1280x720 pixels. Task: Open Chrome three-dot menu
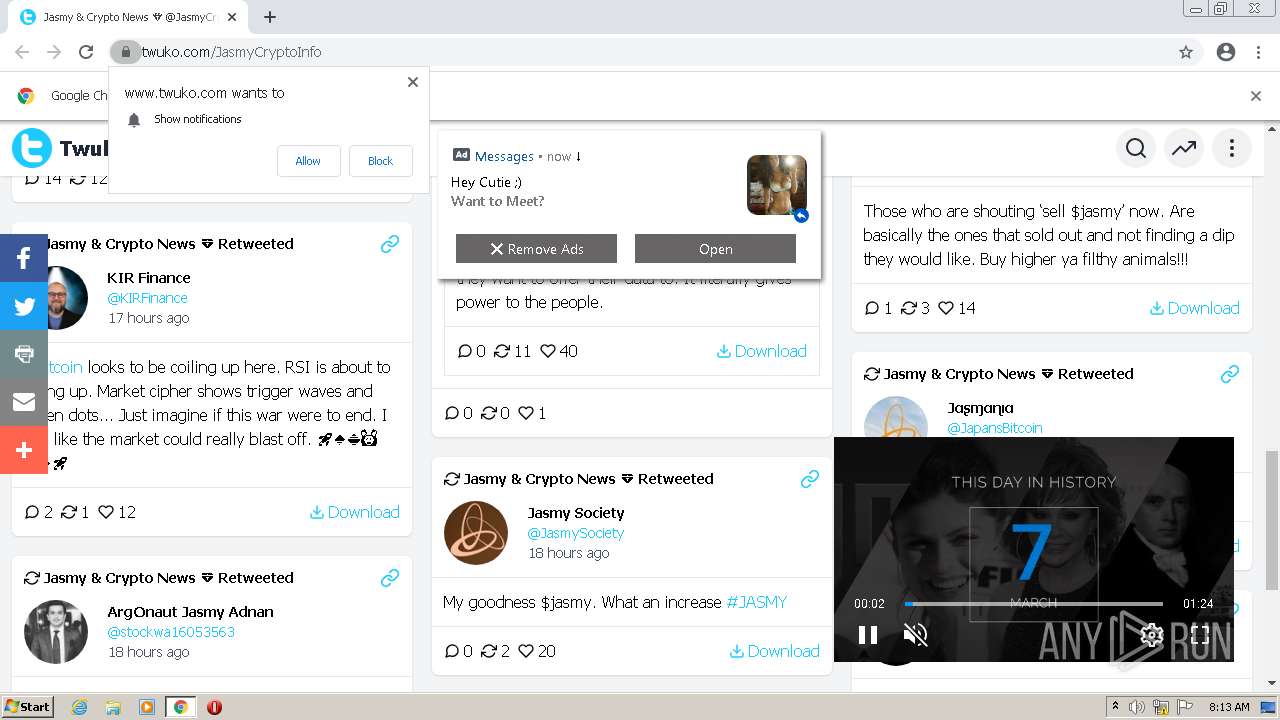pyautogui.click(x=1258, y=52)
